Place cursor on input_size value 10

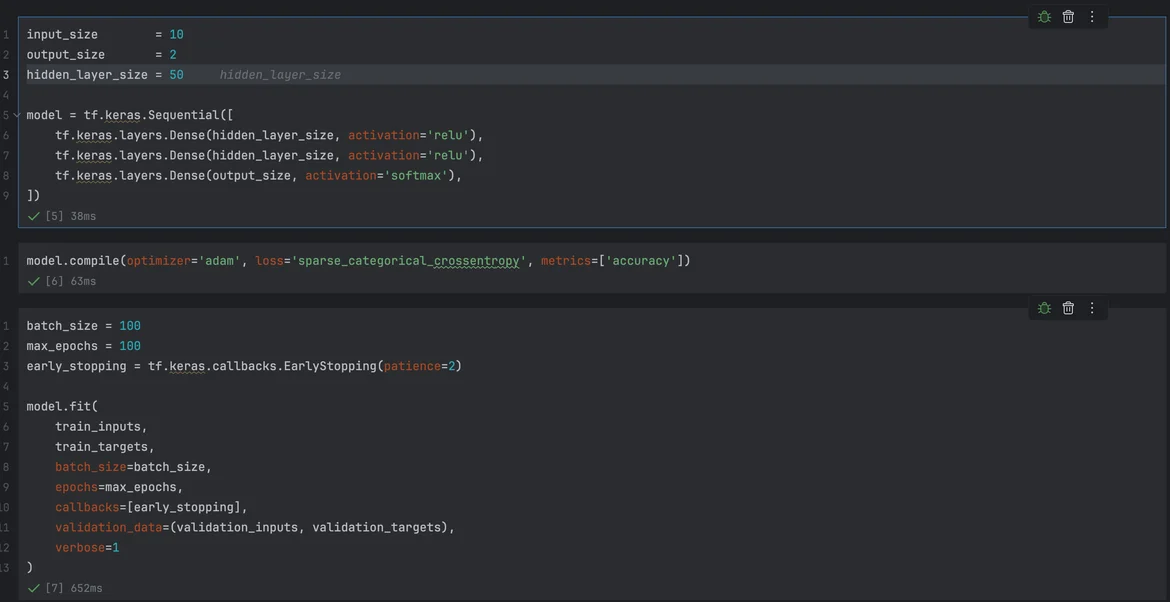[x=176, y=35]
